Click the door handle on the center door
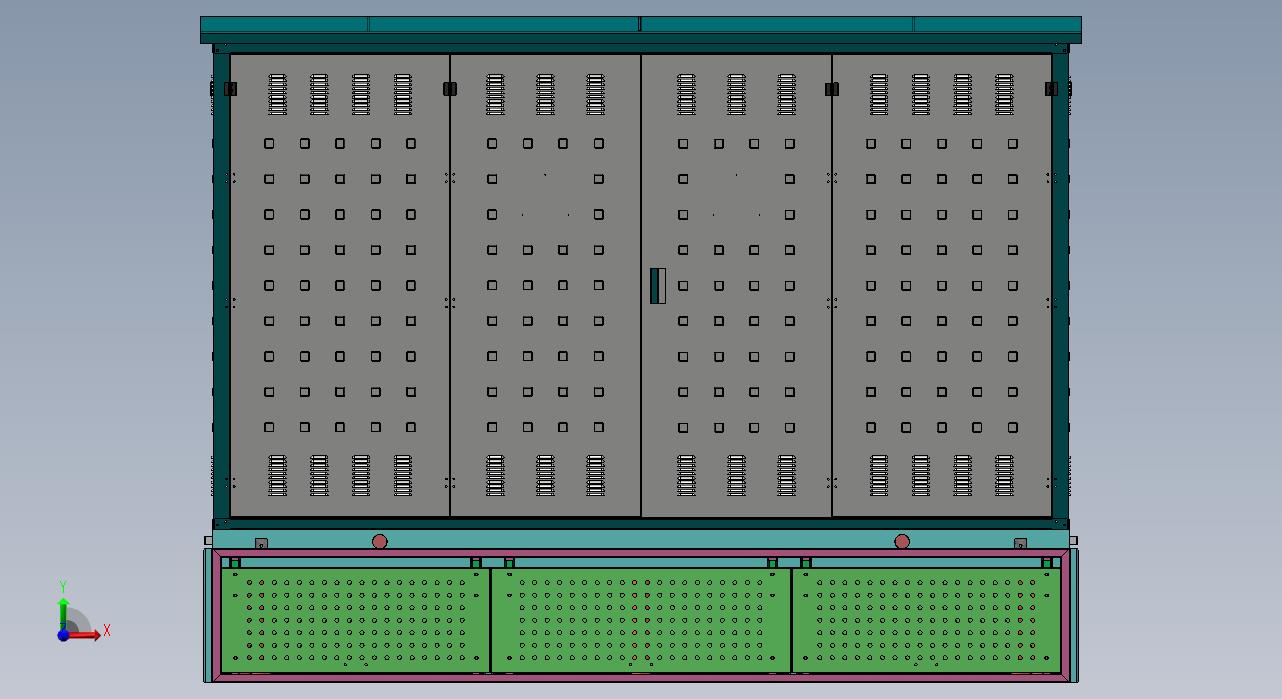The width and height of the screenshot is (1282, 699). pos(657,285)
